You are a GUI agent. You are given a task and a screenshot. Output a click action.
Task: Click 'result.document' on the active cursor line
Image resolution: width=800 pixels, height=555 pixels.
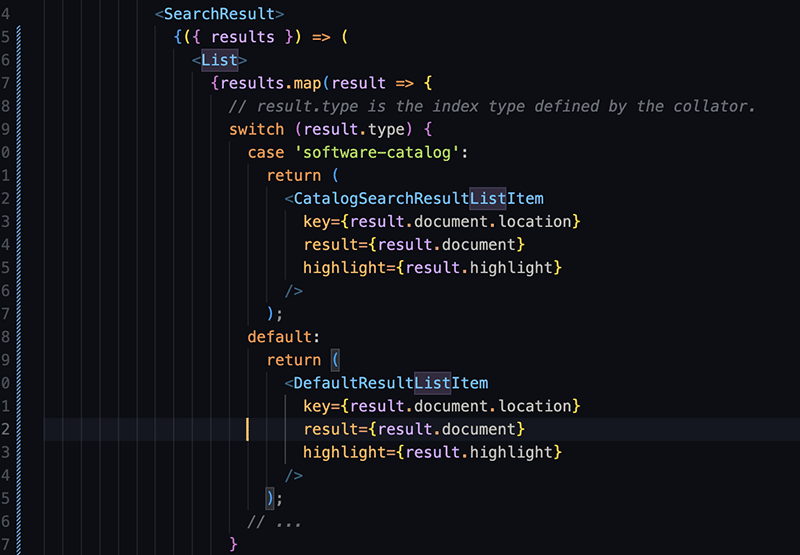[x=447, y=429]
